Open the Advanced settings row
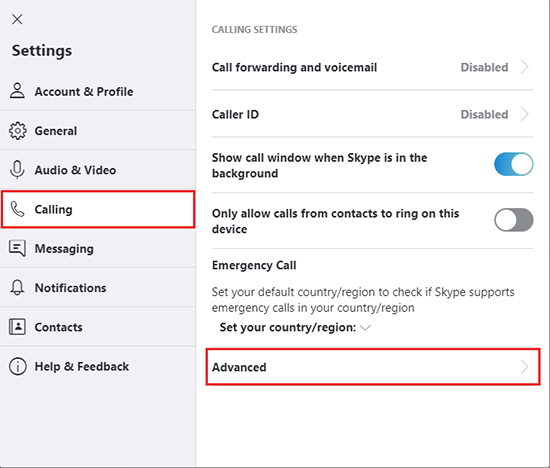The width and height of the screenshot is (550, 468). click(373, 367)
